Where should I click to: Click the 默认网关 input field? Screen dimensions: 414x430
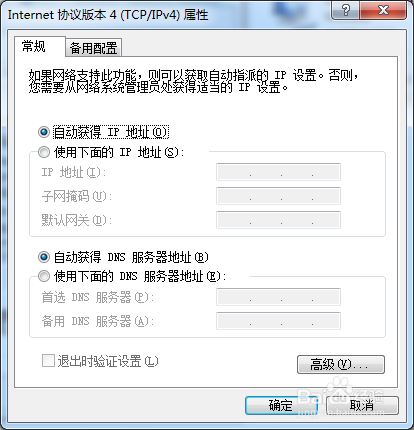point(278,220)
